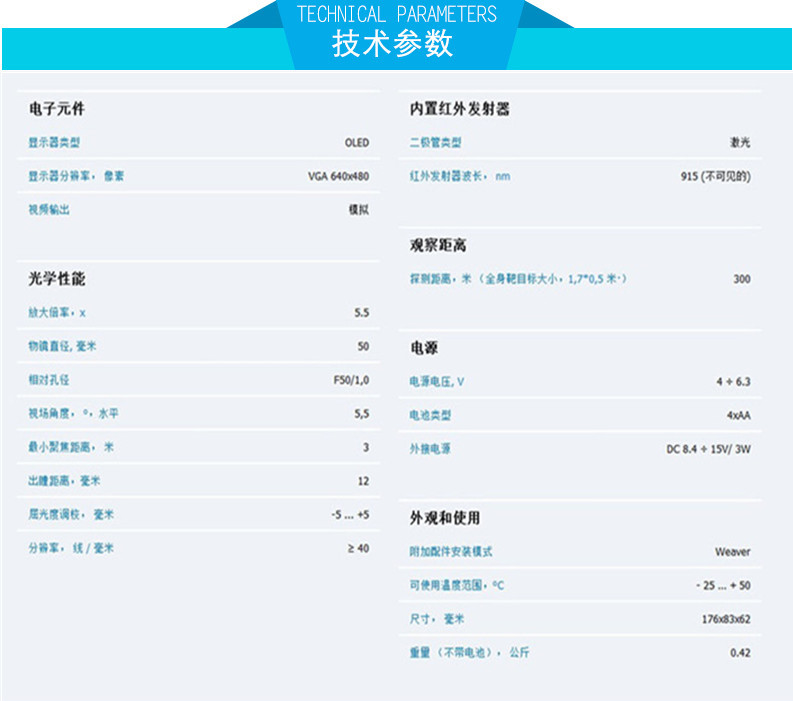The height and width of the screenshot is (701, 793).
Task: Click the VGA 640x480 resolution value
Action: [338, 177]
